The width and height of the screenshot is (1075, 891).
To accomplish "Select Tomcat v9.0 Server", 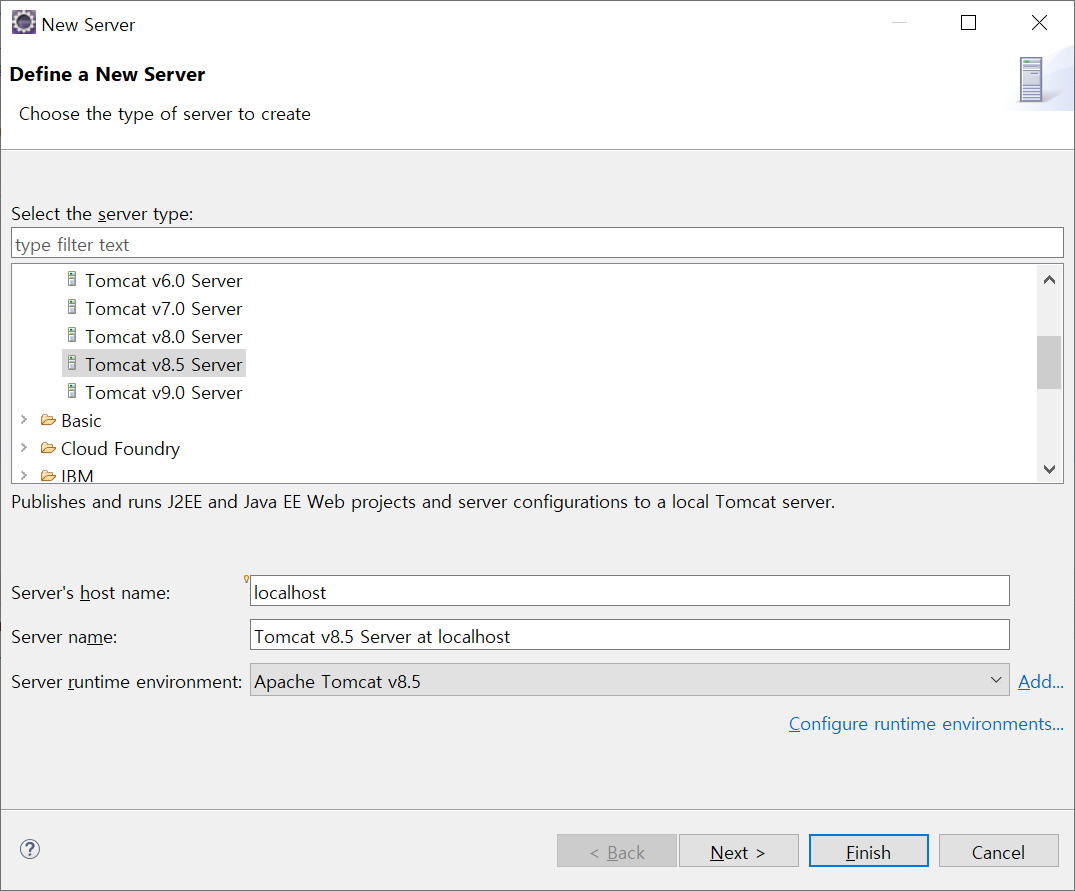I will tap(163, 393).
